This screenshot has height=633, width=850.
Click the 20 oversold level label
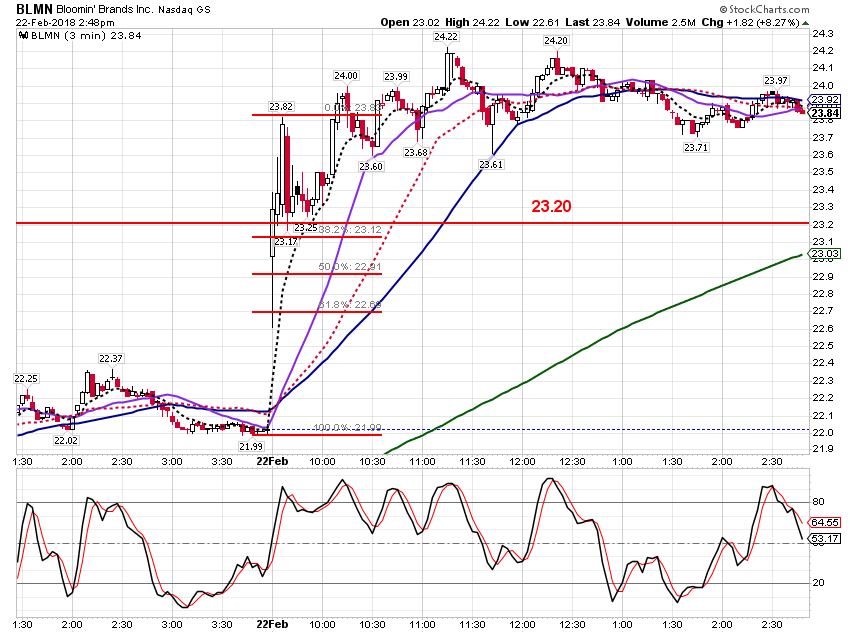click(x=819, y=583)
